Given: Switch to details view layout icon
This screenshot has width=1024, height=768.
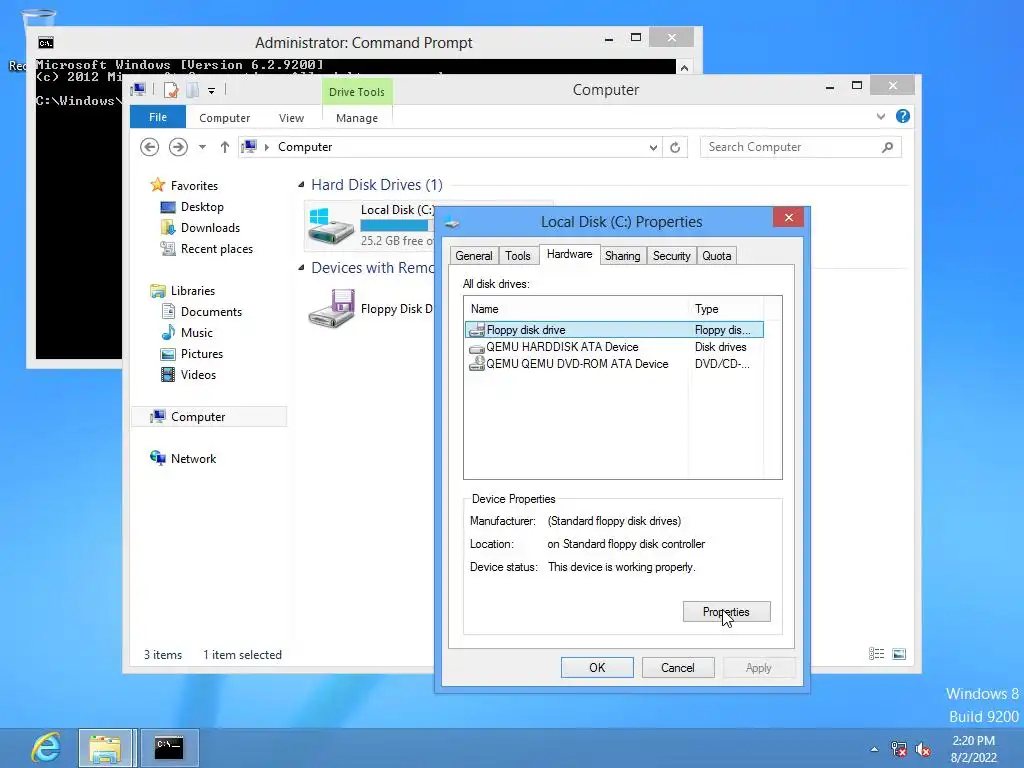Looking at the screenshot, I should pos(876,654).
